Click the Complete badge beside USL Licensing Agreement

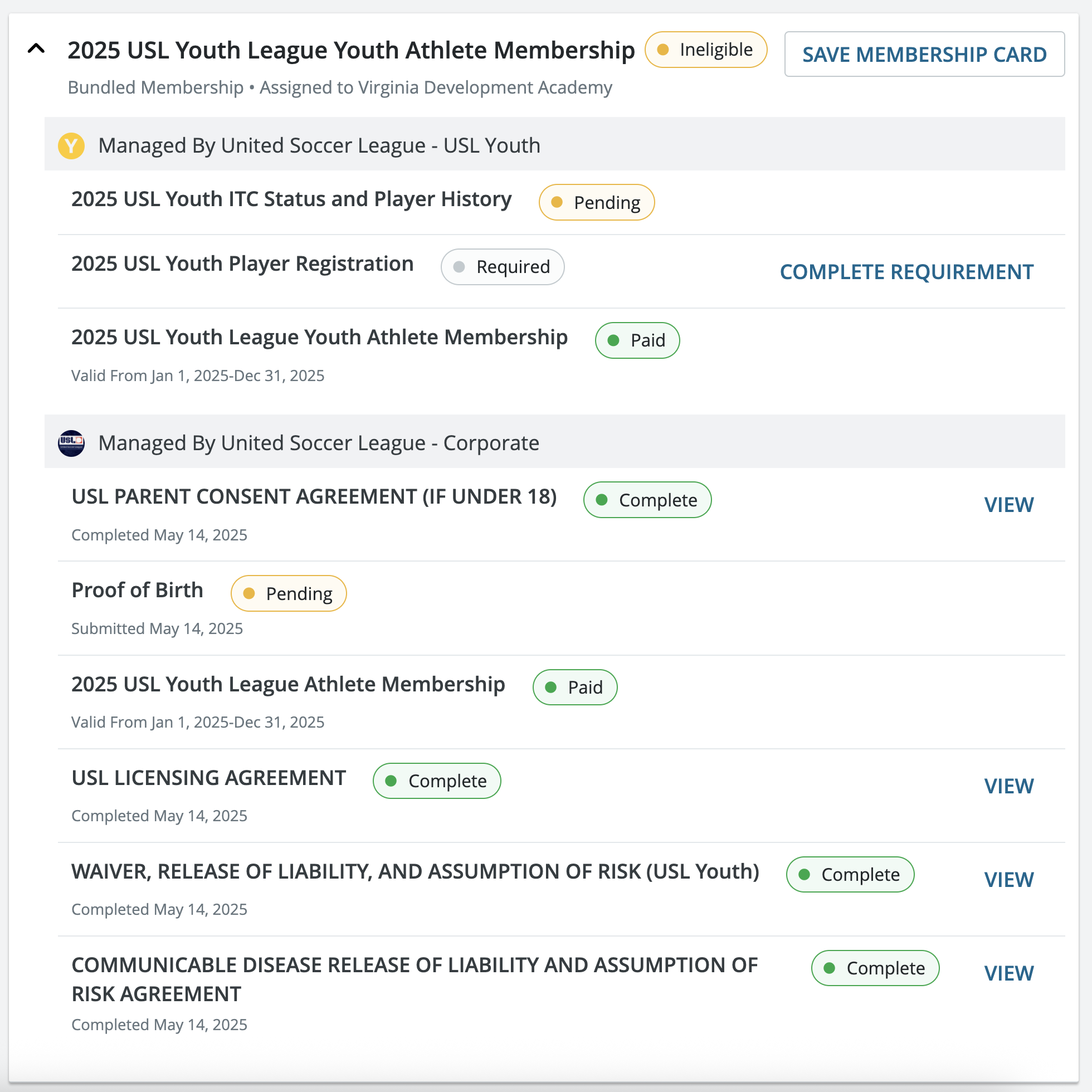[x=437, y=781]
